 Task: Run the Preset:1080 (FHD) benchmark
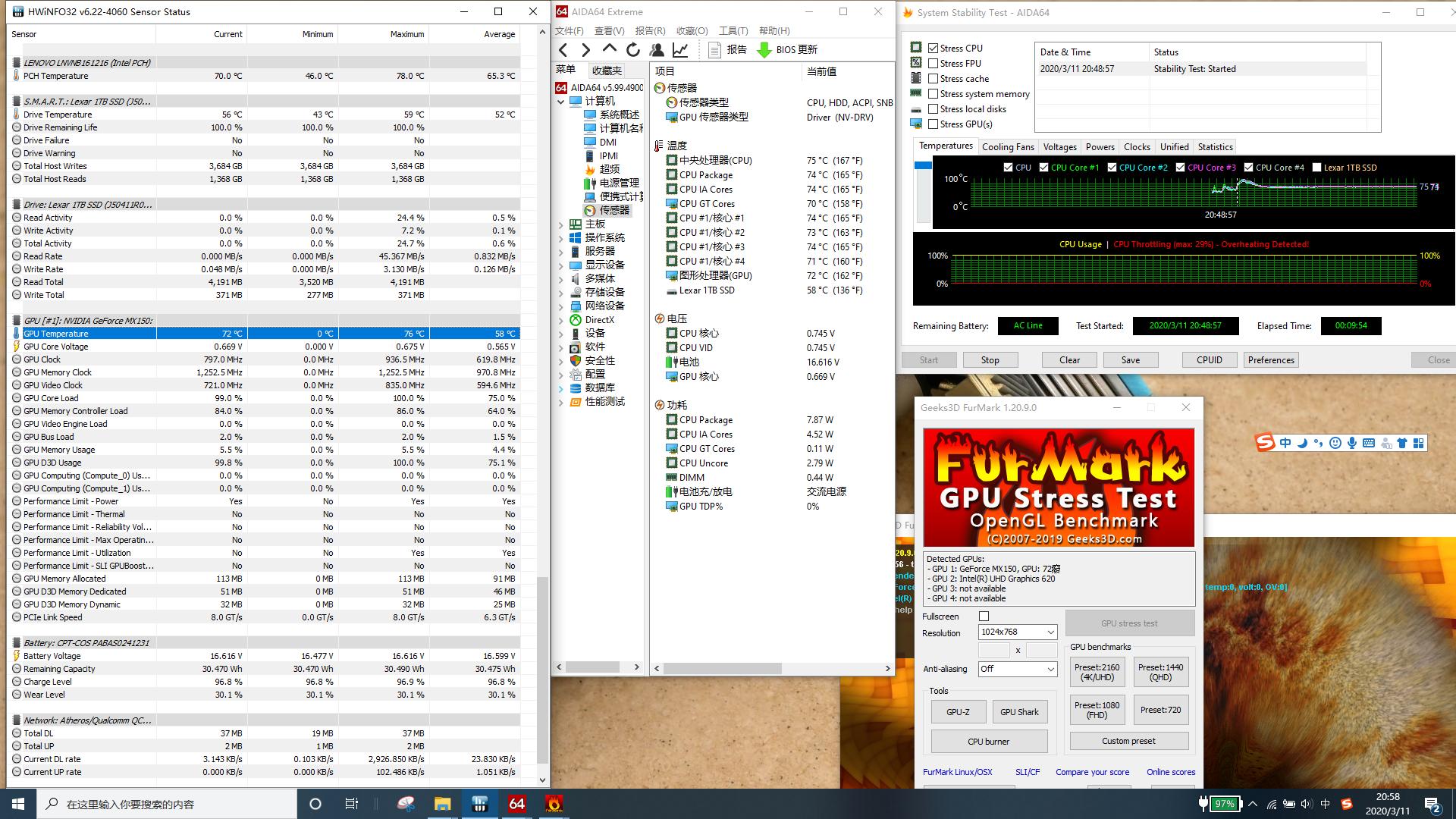pyautogui.click(x=1097, y=710)
